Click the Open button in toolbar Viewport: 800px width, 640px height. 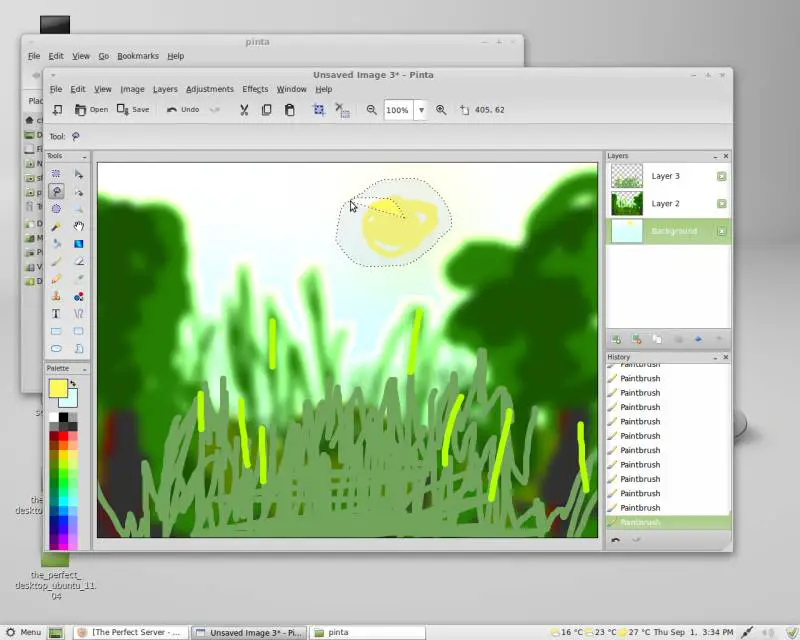(91, 110)
